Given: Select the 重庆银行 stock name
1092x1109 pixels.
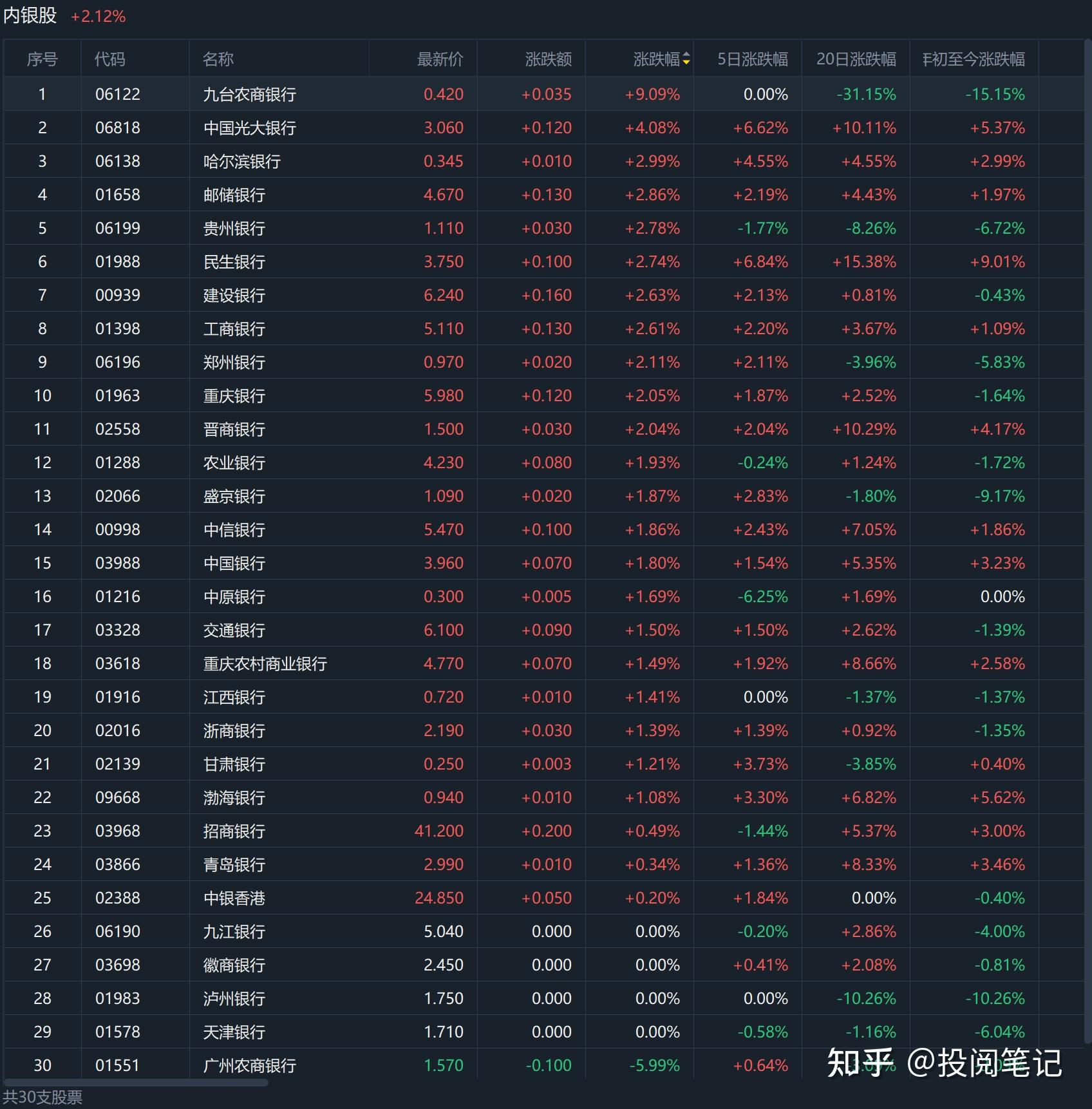Looking at the screenshot, I should [x=234, y=395].
